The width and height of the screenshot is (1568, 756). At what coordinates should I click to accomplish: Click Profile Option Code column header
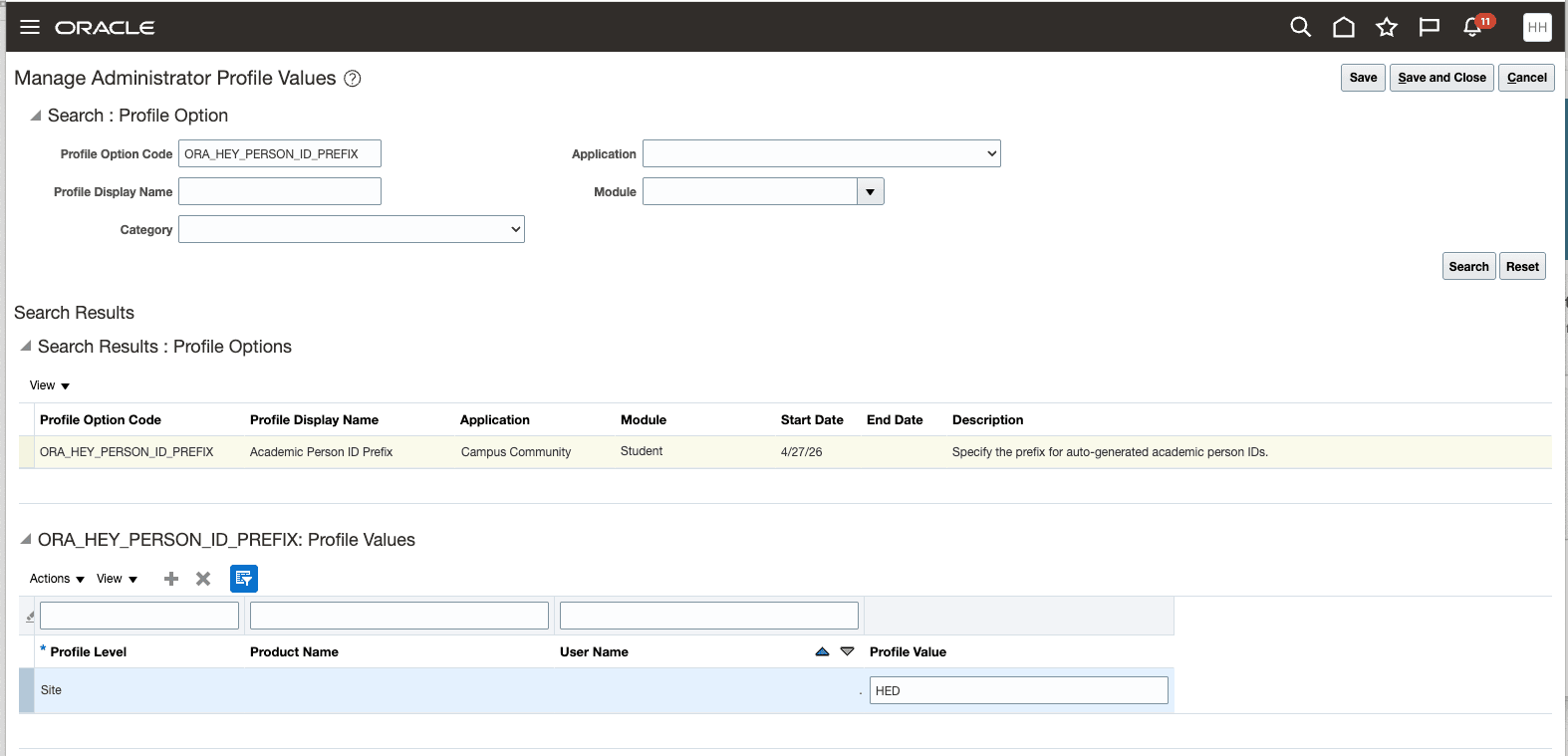click(x=101, y=420)
